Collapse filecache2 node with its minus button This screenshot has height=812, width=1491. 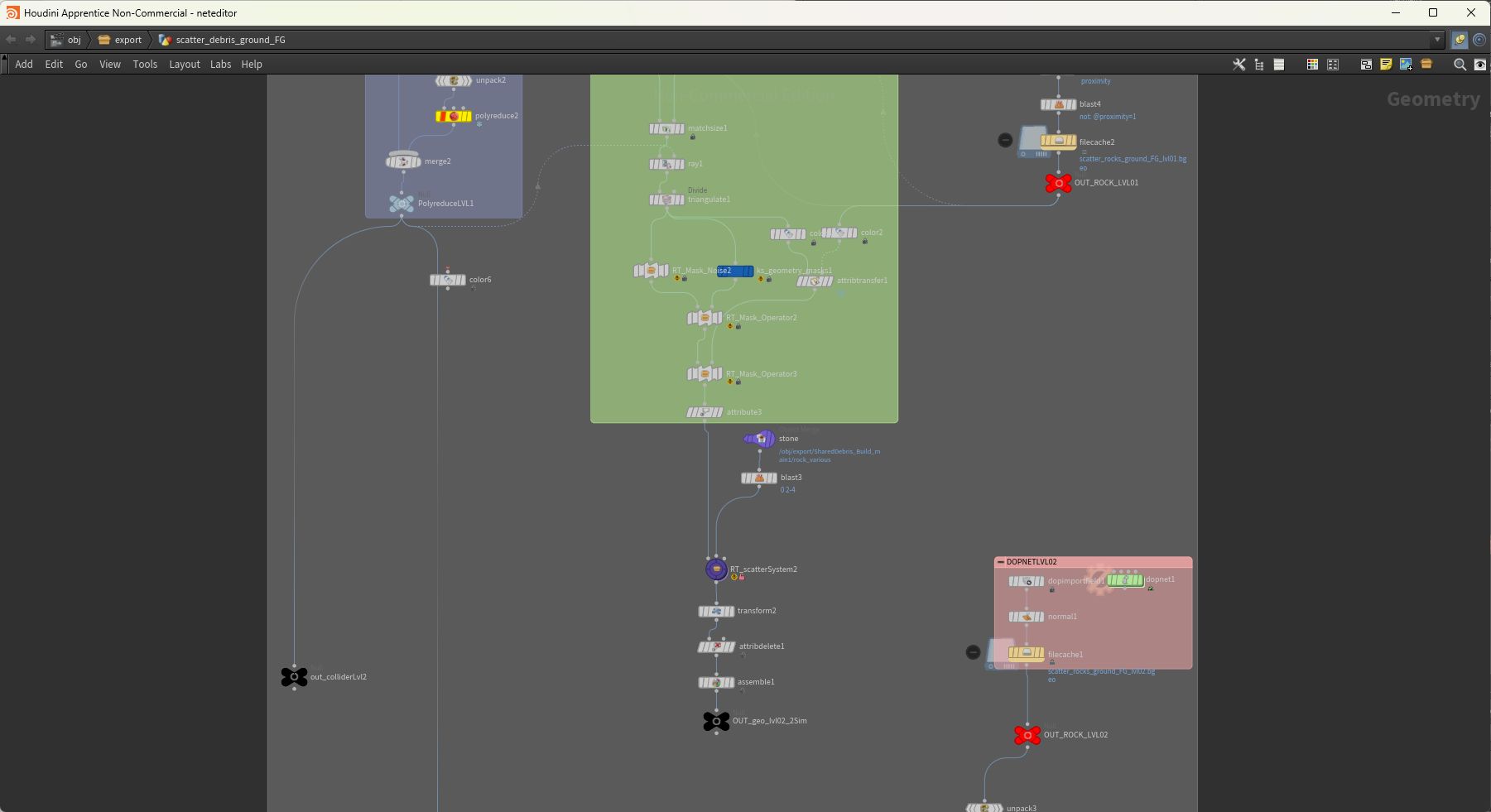point(1005,141)
